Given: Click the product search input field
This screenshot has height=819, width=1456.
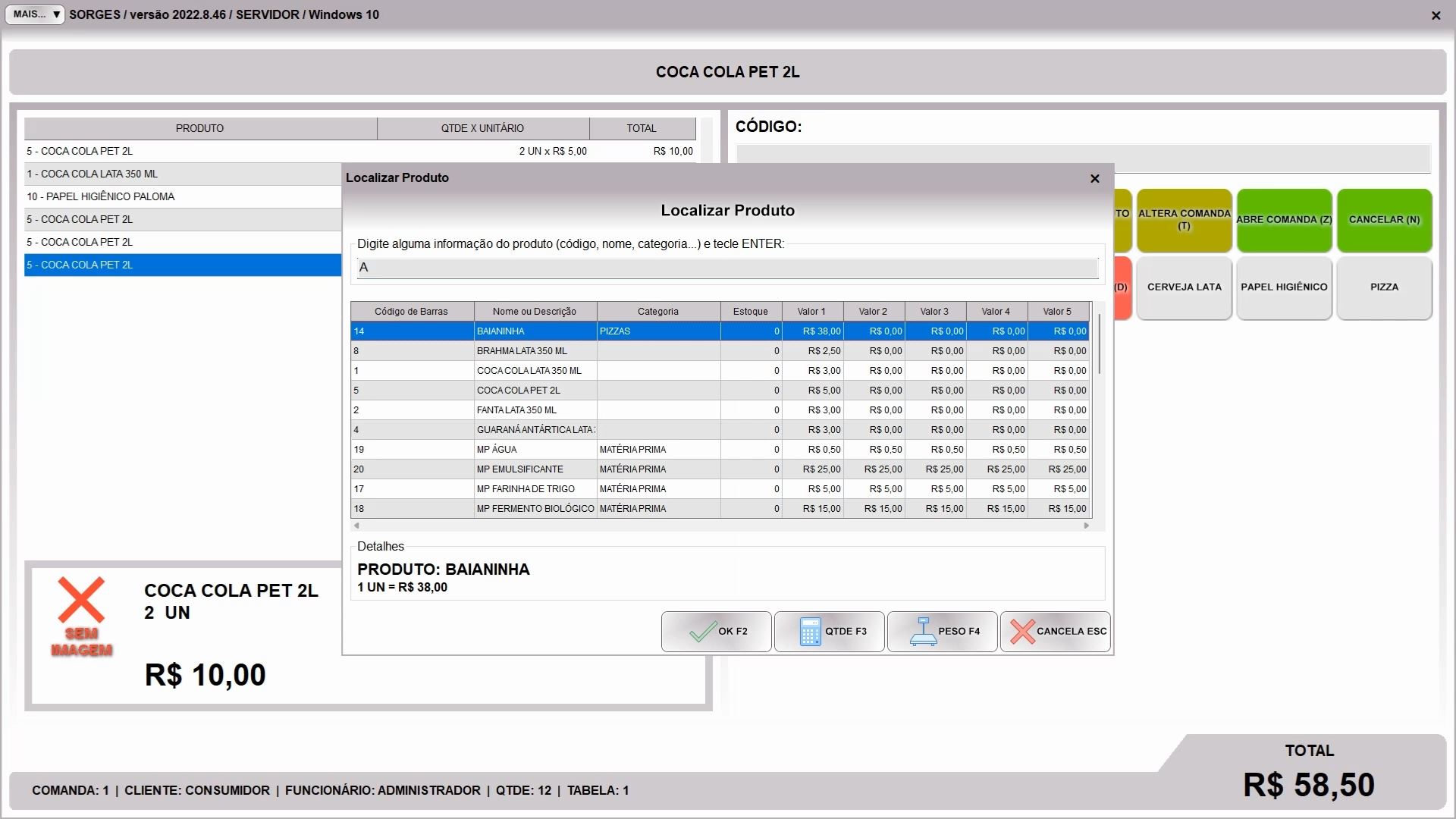Looking at the screenshot, I should click(x=726, y=268).
